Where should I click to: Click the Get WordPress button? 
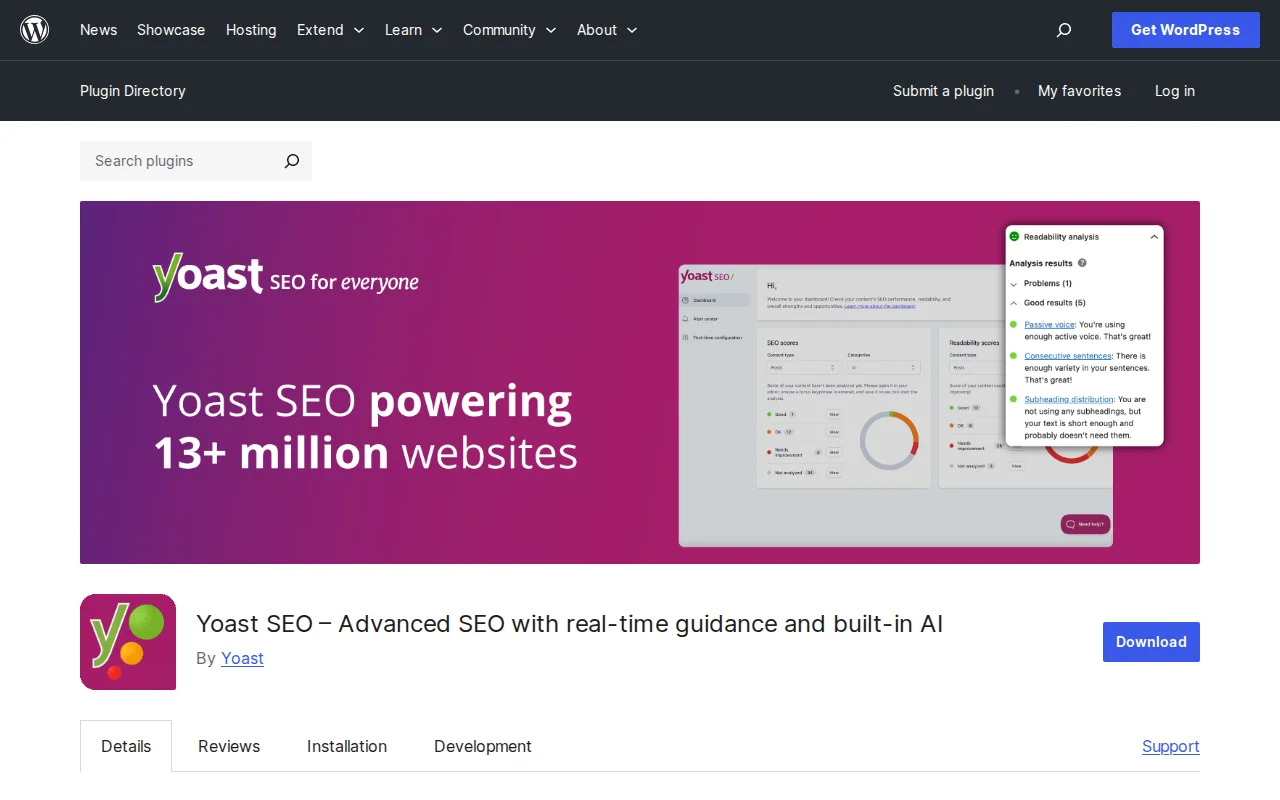(x=1185, y=30)
